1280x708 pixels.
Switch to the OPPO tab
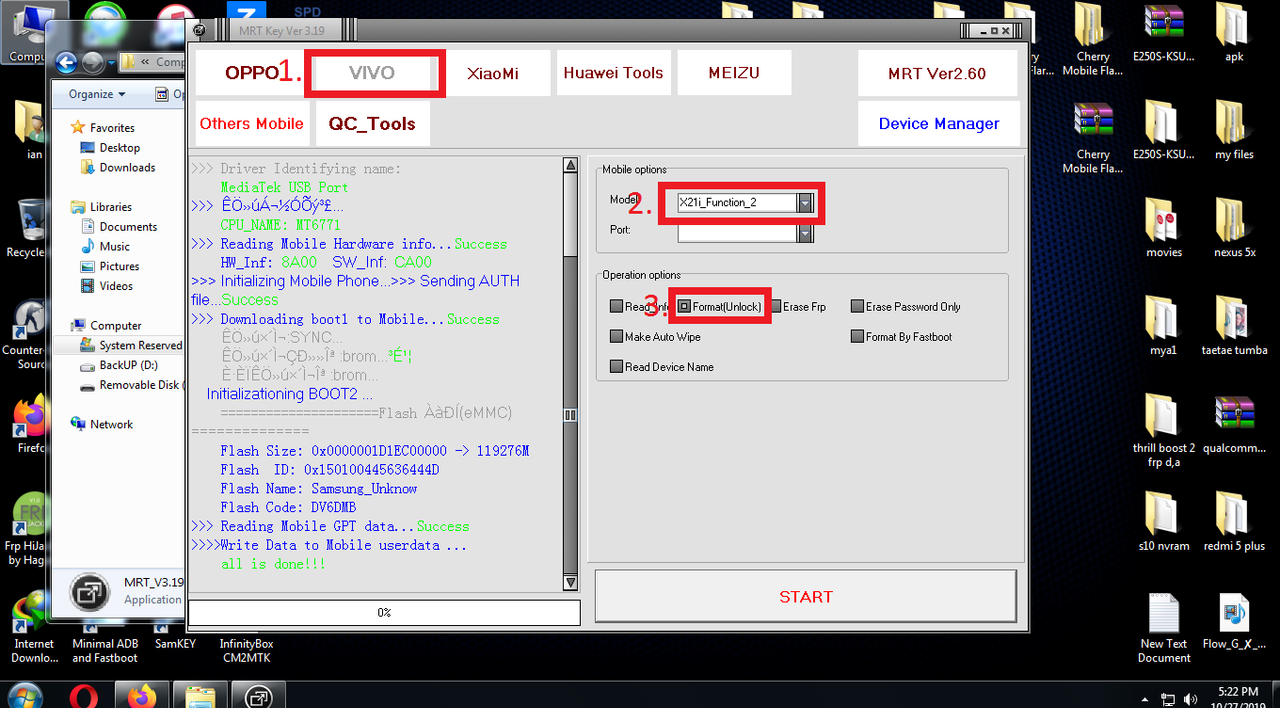251,73
